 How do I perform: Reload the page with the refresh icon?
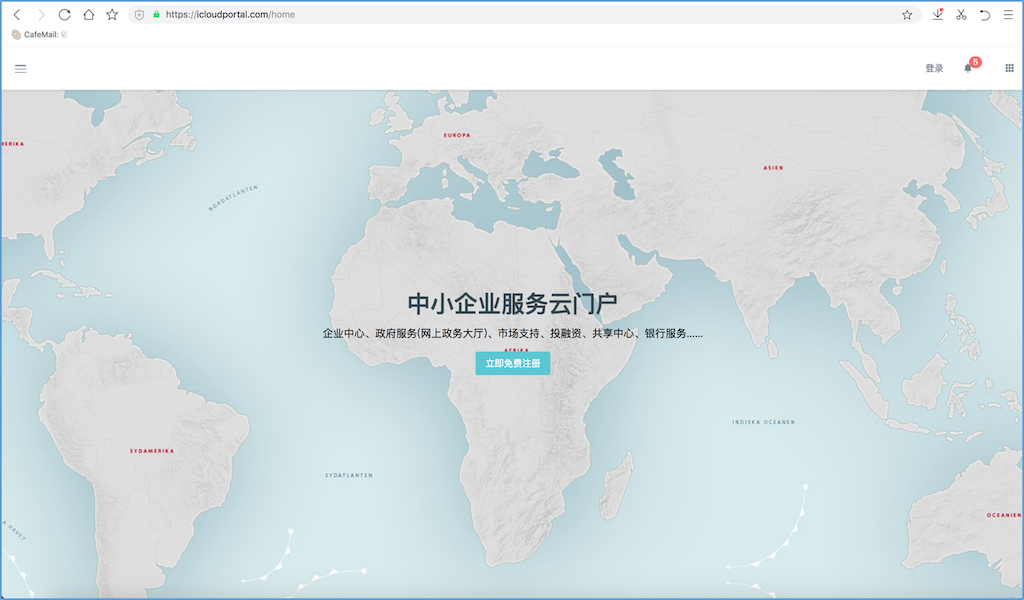coord(64,14)
